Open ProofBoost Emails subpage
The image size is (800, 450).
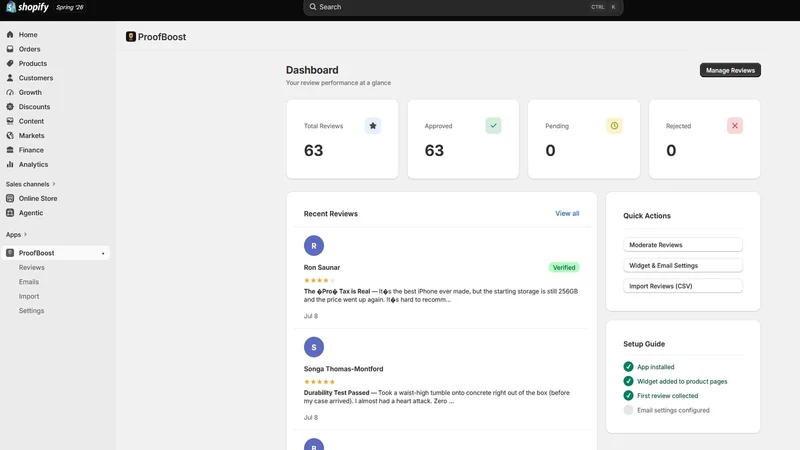29,282
